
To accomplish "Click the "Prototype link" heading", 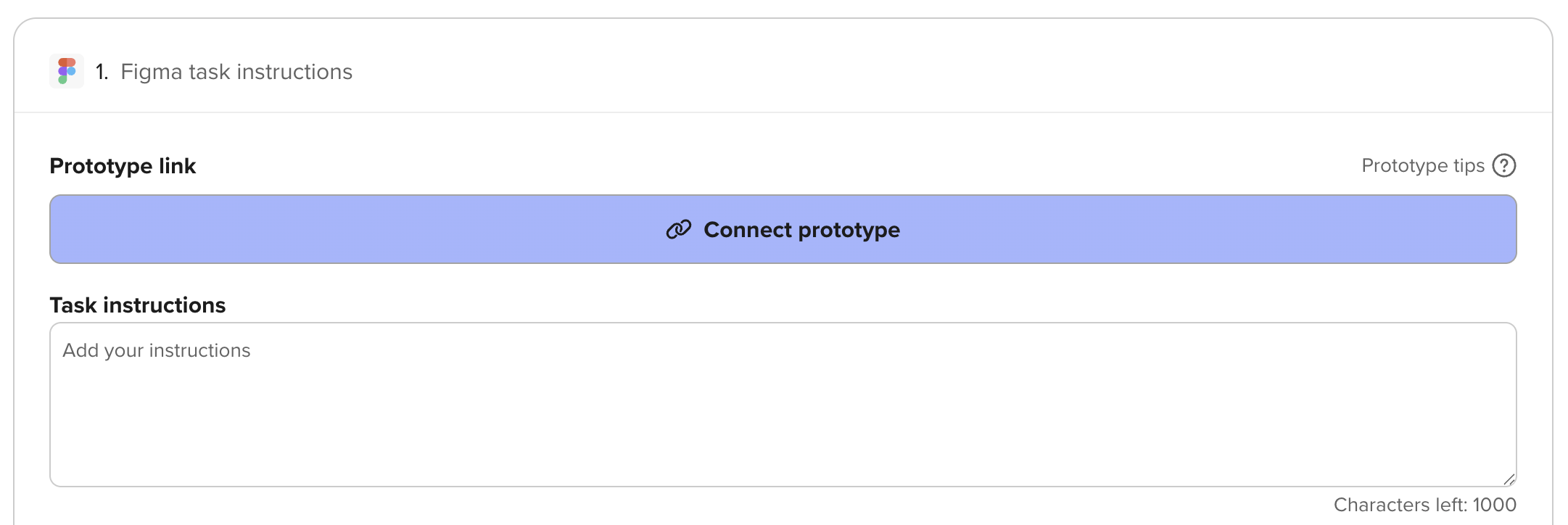I will click(x=123, y=166).
